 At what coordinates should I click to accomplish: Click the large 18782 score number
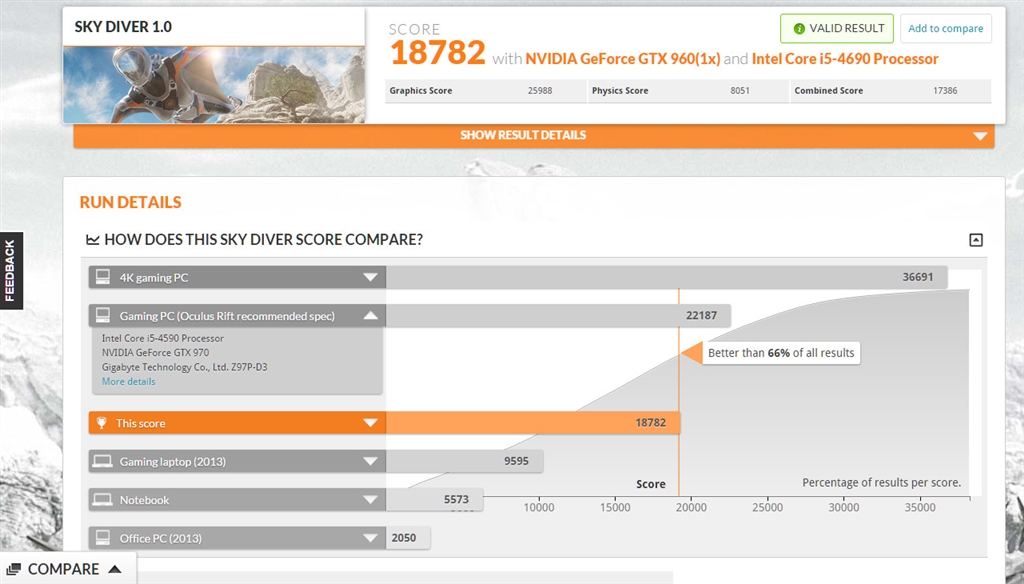click(x=438, y=52)
